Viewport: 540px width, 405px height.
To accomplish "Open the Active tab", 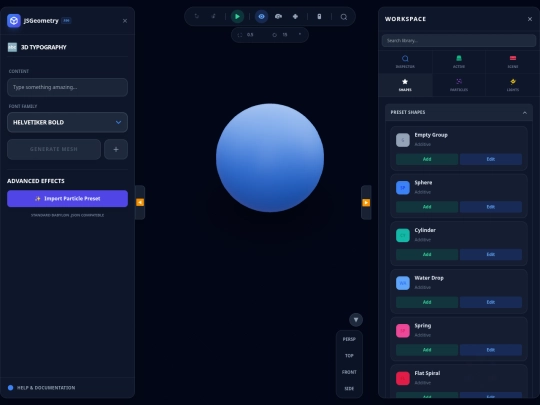I will click(x=459, y=62).
